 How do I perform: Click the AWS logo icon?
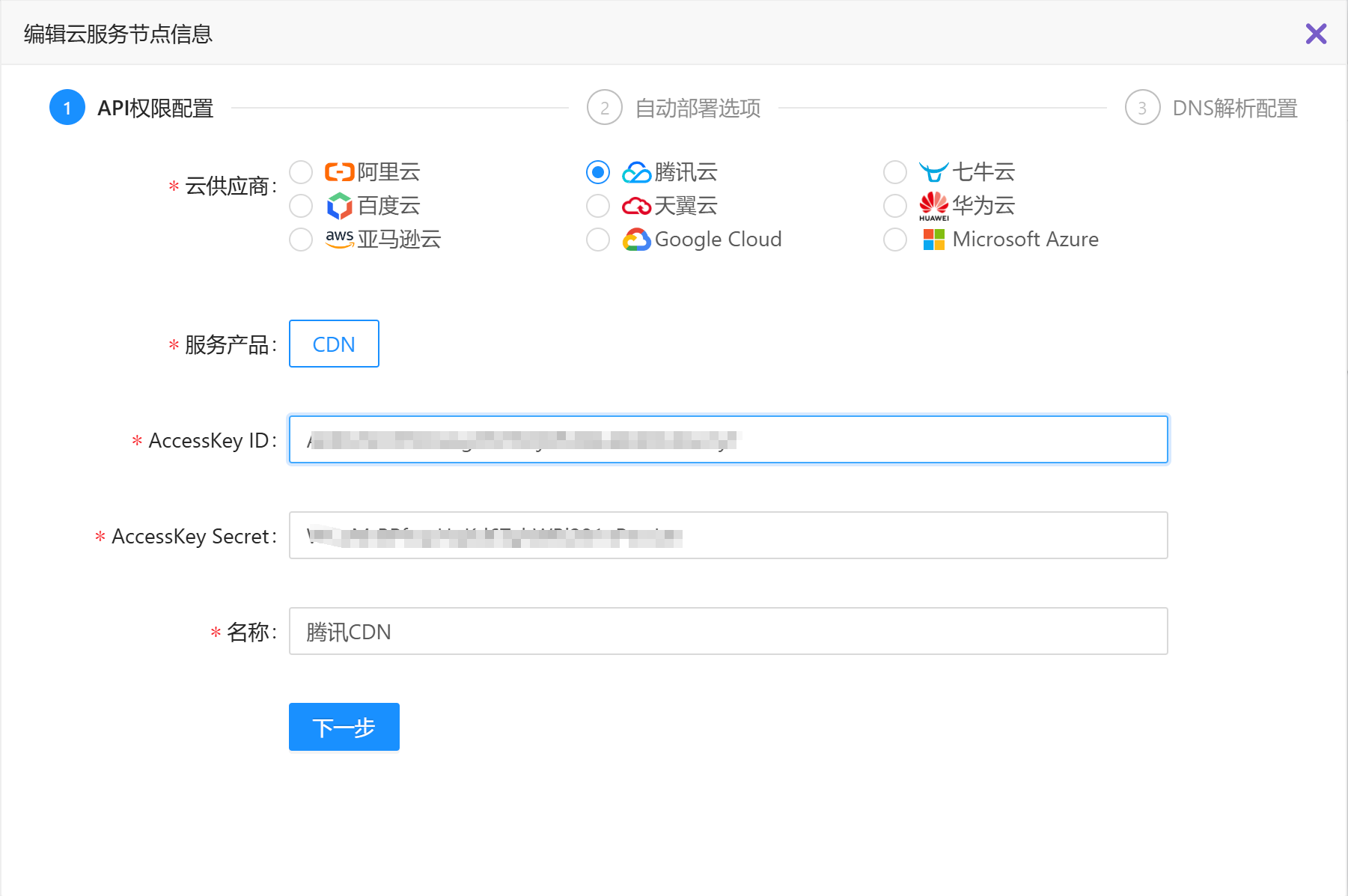click(x=339, y=238)
